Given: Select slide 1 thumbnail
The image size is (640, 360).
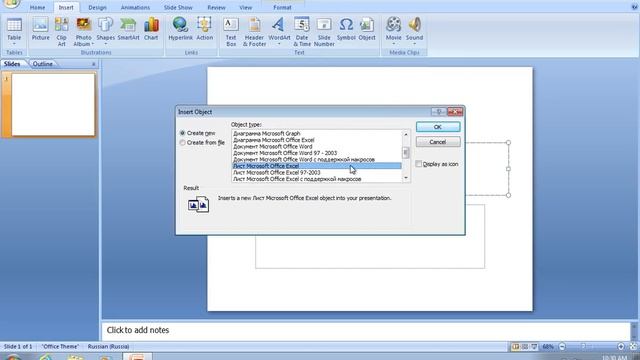Looking at the screenshot, I should coord(53,104).
